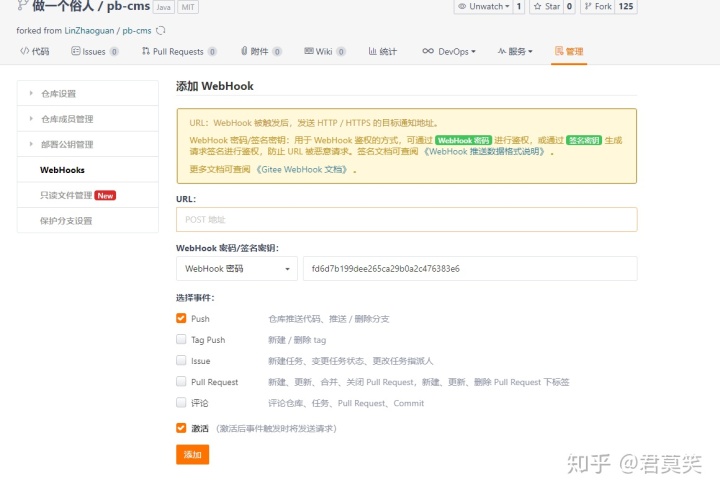Open the Wiki tab

[325, 51]
